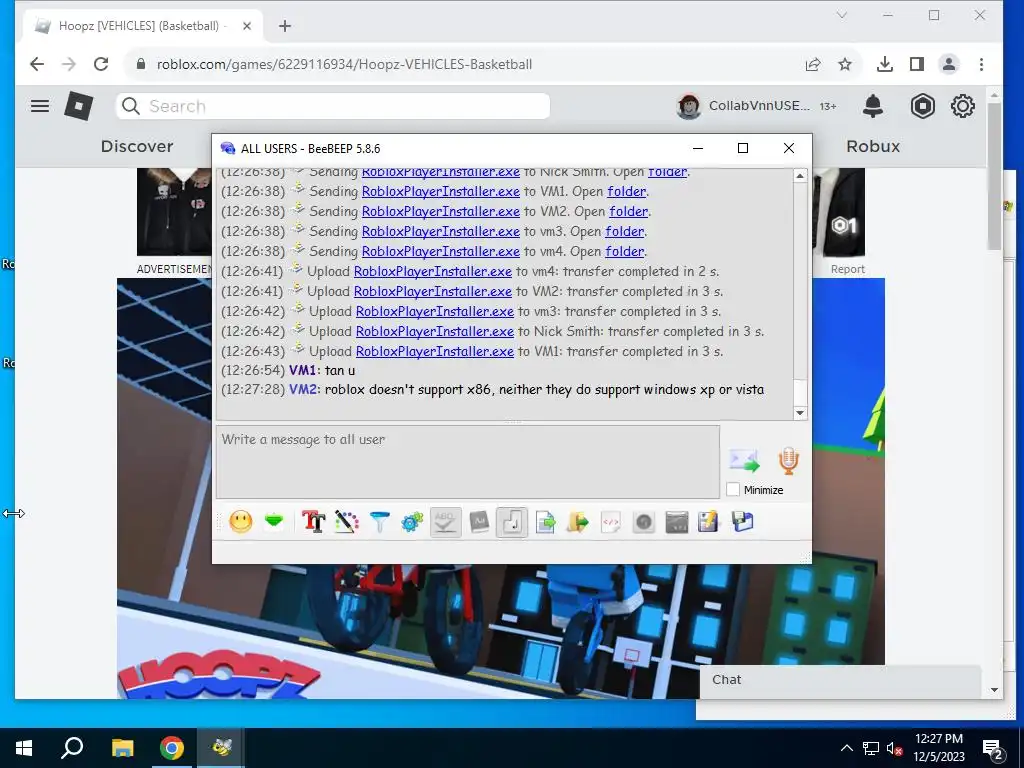The height and width of the screenshot is (768, 1024).
Task: Open the Windows Start menu
Action: pyautogui.click(x=24, y=748)
